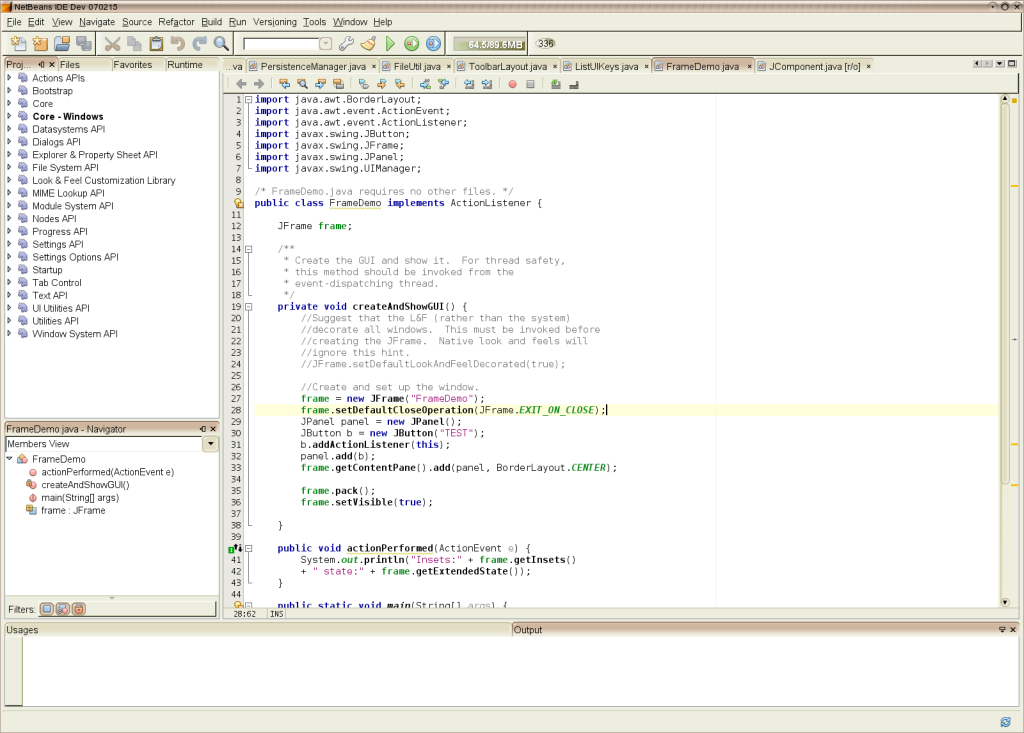1024x733 pixels.
Task: Collapse the actionPerformed method fold at line 40
Action: (249, 548)
